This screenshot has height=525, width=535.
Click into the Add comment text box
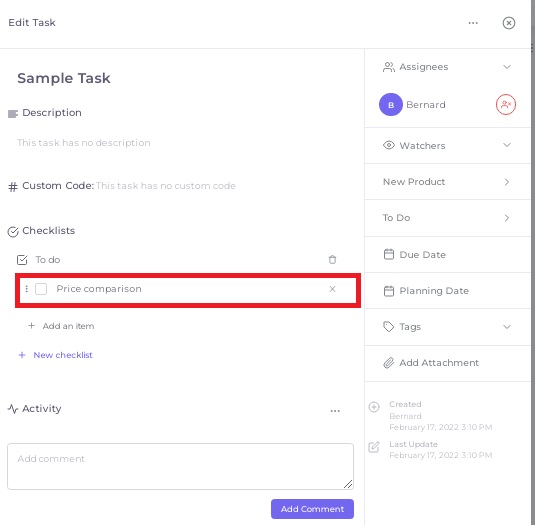pyautogui.click(x=180, y=466)
